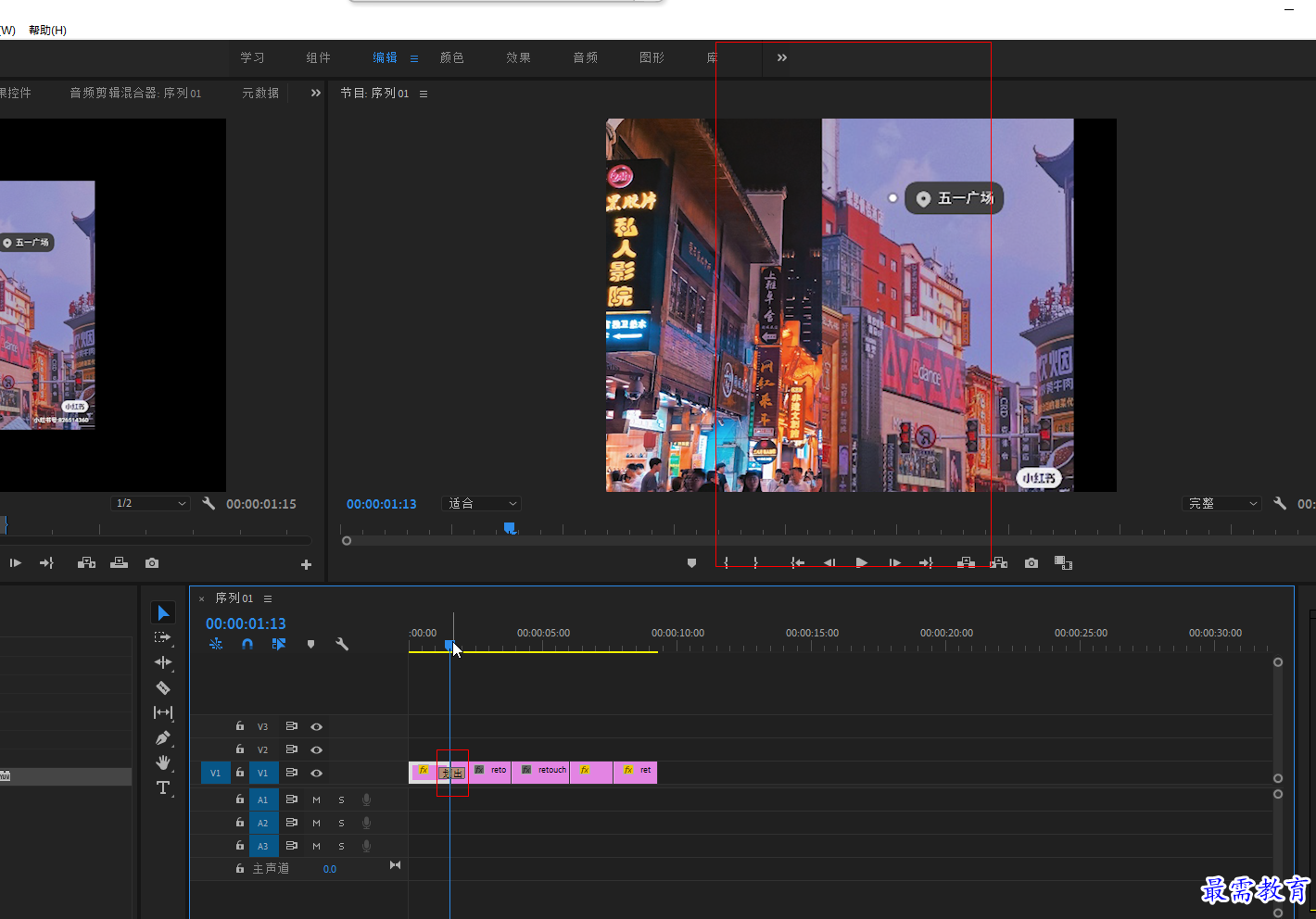Open the 音频剪辑混合器 tab
Viewport: 1316px width, 919px height.
click(135, 93)
